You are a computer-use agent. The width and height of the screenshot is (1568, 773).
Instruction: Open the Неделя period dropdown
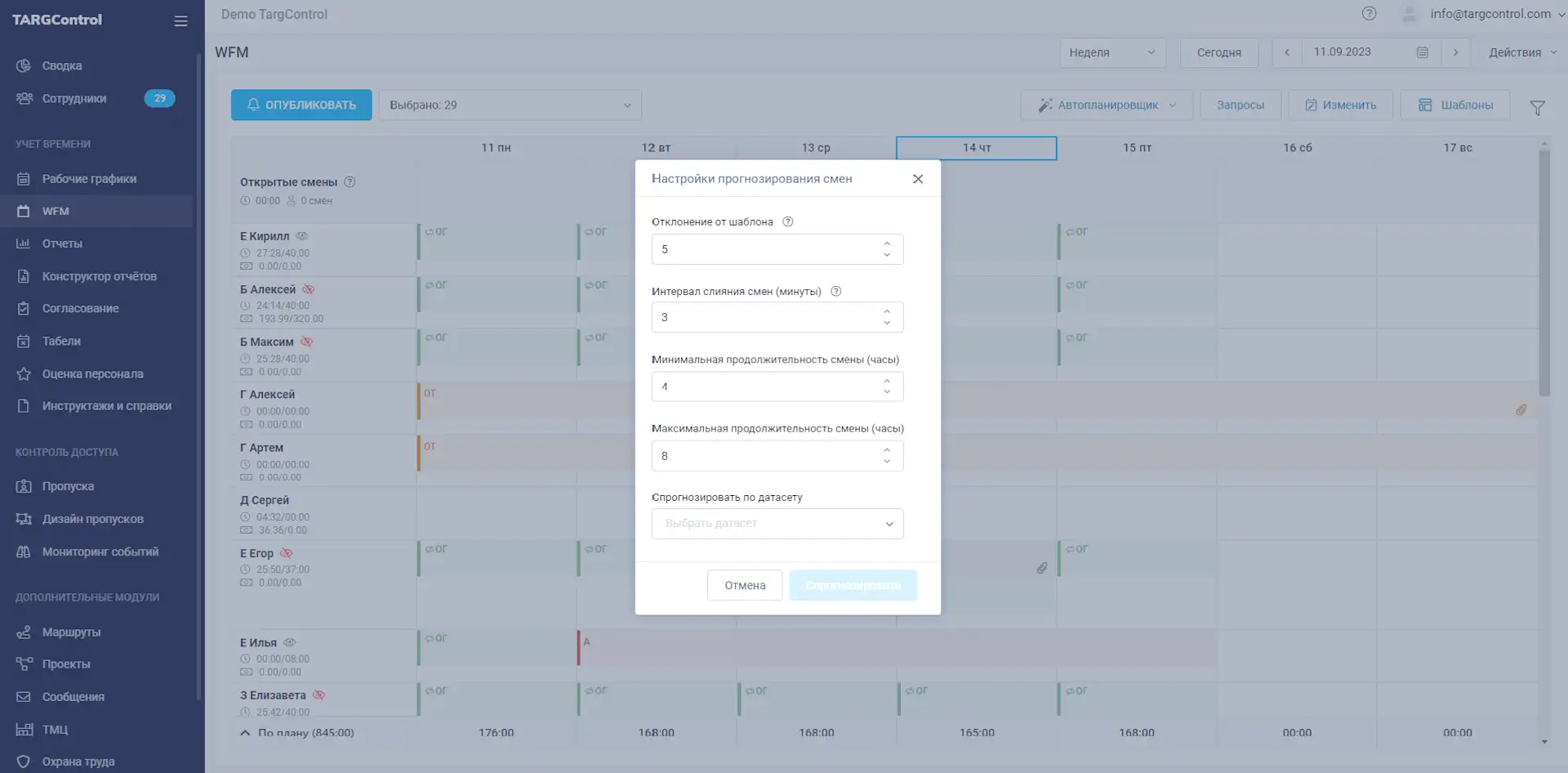click(1112, 52)
